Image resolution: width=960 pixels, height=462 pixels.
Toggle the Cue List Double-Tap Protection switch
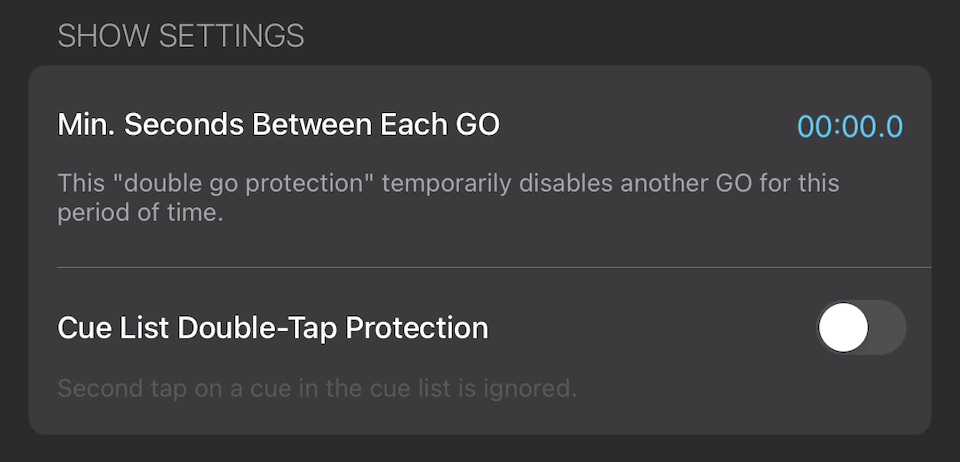click(x=861, y=328)
